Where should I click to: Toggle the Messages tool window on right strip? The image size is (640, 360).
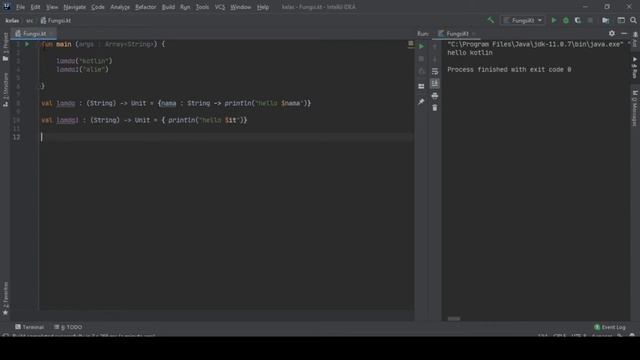coord(635,108)
